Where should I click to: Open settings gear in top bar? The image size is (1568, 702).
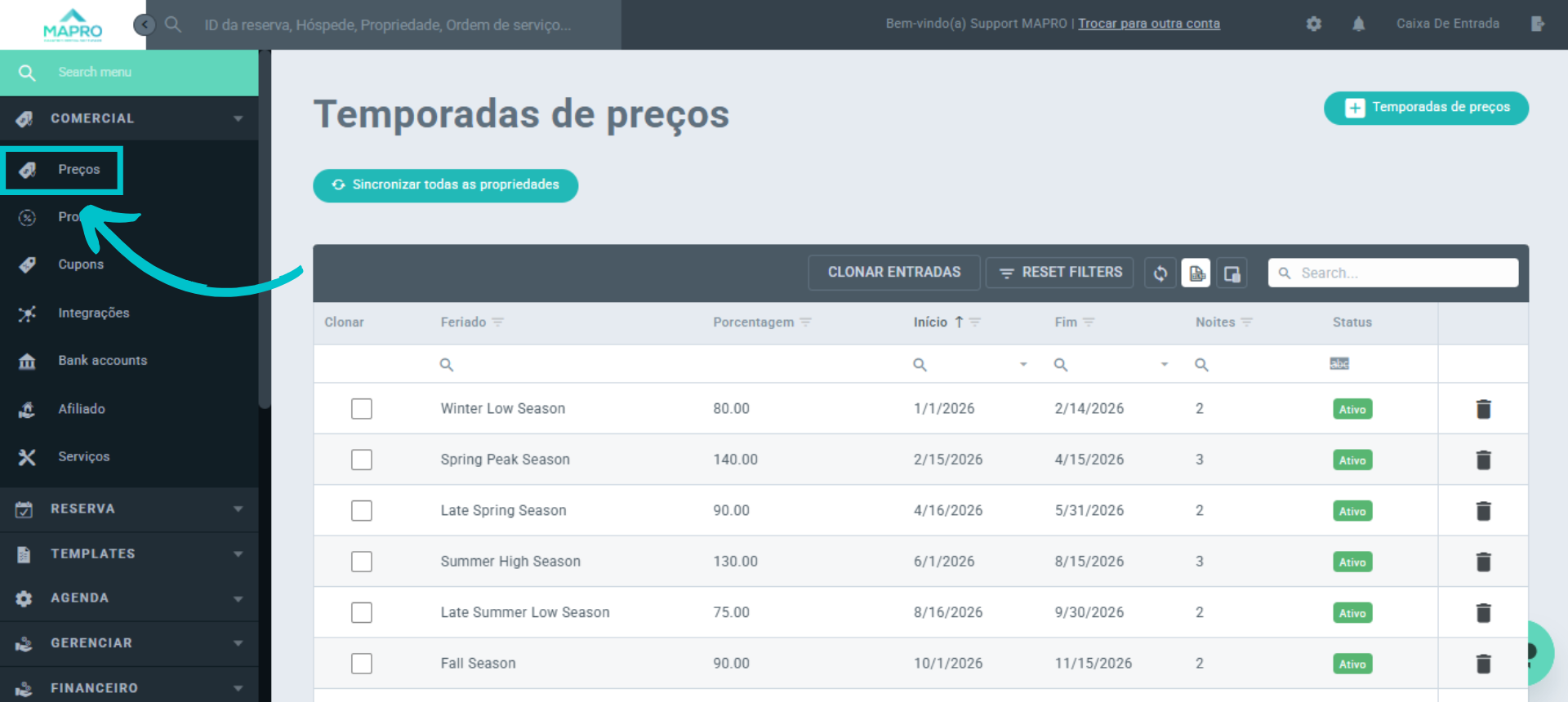tap(1313, 24)
